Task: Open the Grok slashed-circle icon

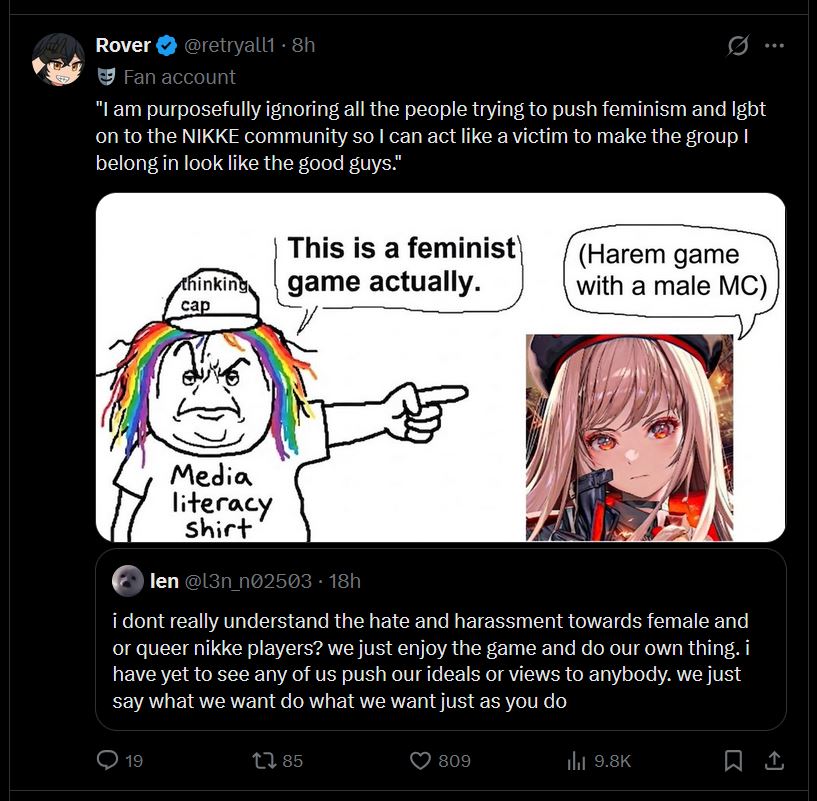Action: [738, 45]
